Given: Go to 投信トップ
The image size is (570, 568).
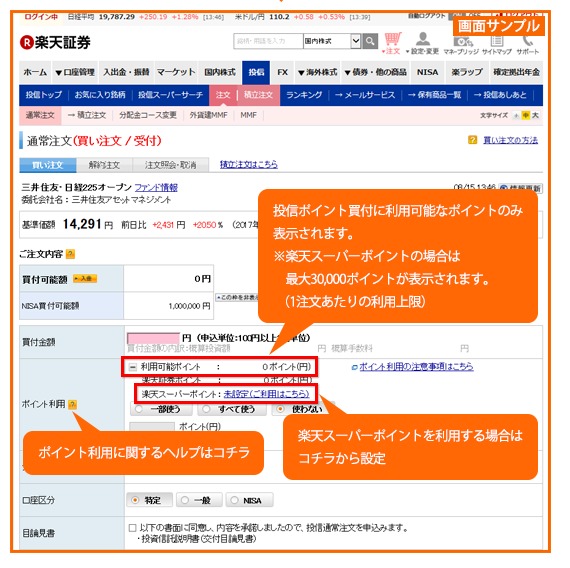Looking at the screenshot, I should point(44,96).
